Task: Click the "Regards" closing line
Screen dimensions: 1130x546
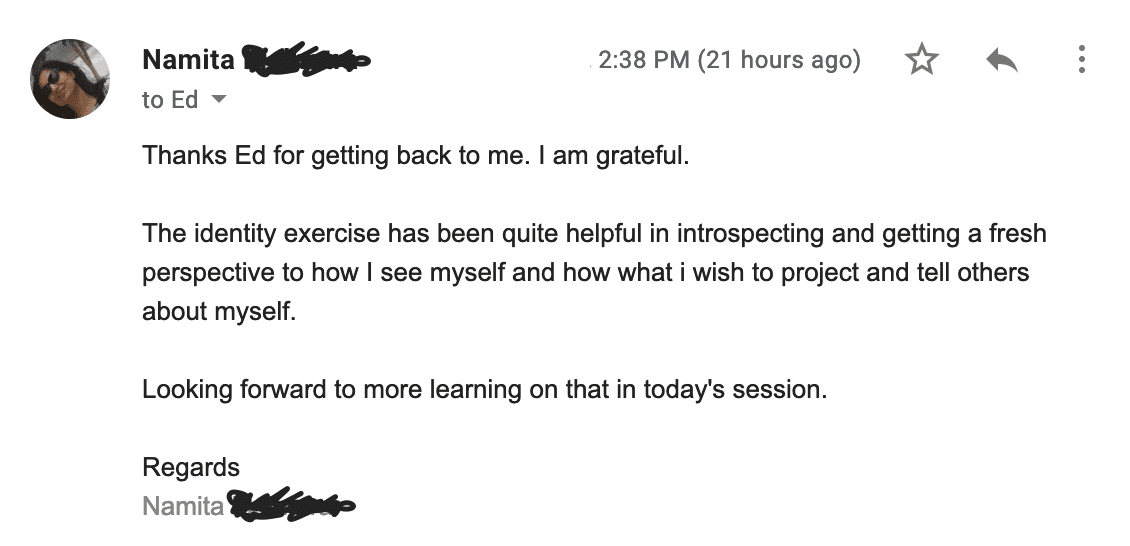Action: 191,467
